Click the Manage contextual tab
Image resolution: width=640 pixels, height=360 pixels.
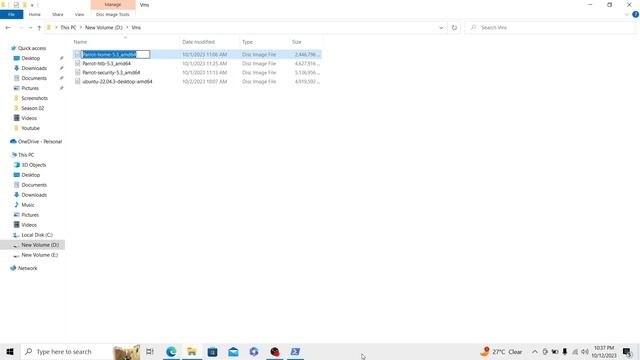coord(113,4)
